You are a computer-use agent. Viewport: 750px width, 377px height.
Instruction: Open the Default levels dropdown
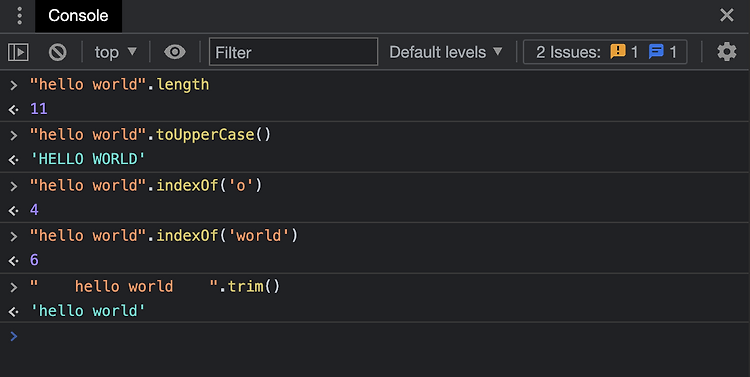pos(446,52)
